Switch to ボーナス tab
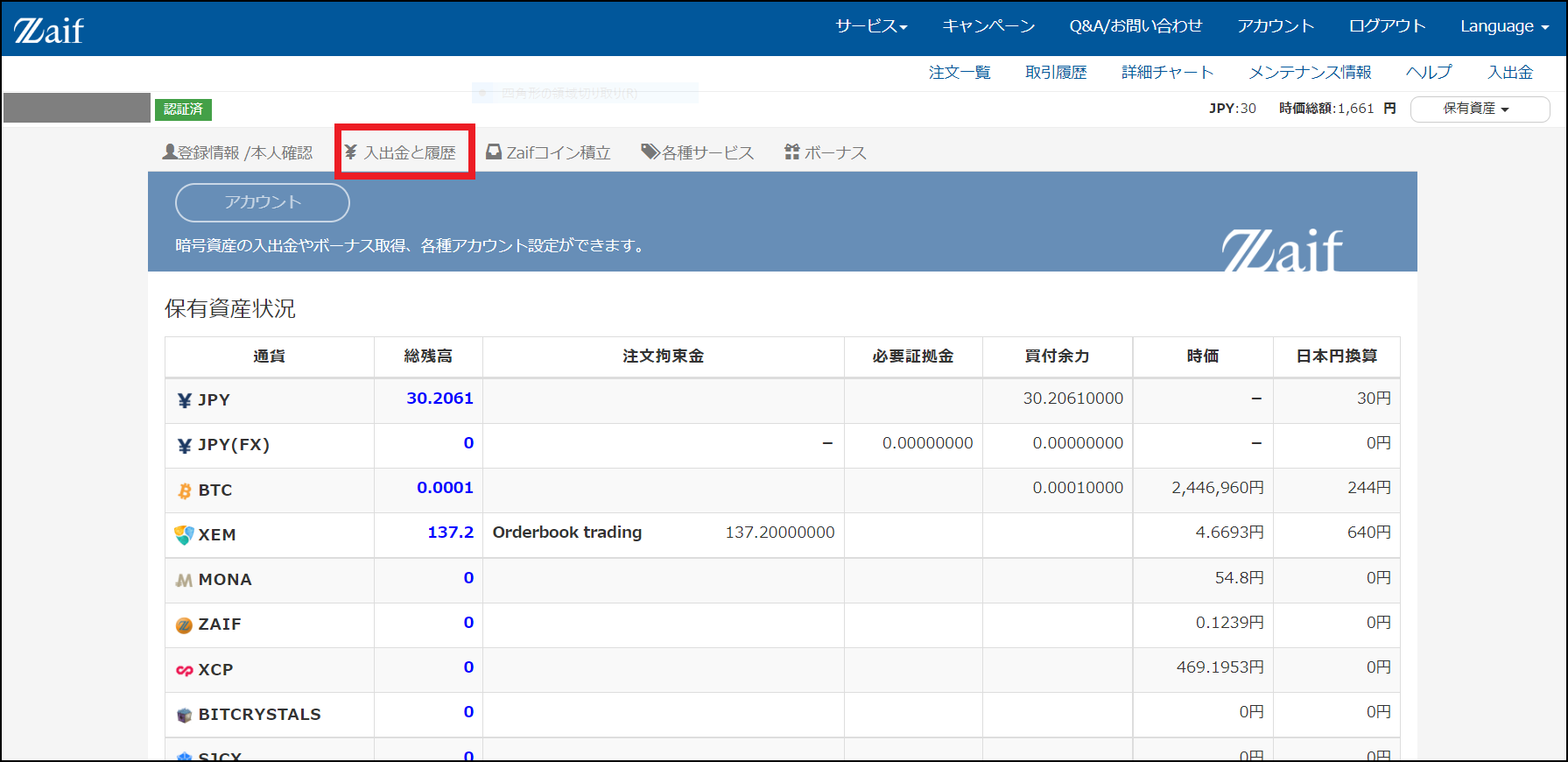1568x762 pixels. [826, 152]
